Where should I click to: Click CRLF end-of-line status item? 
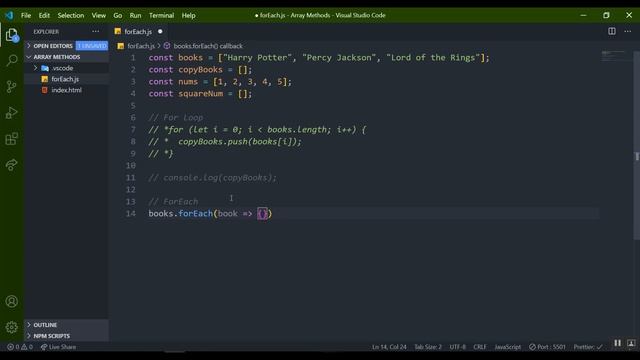(x=480, y=347)
